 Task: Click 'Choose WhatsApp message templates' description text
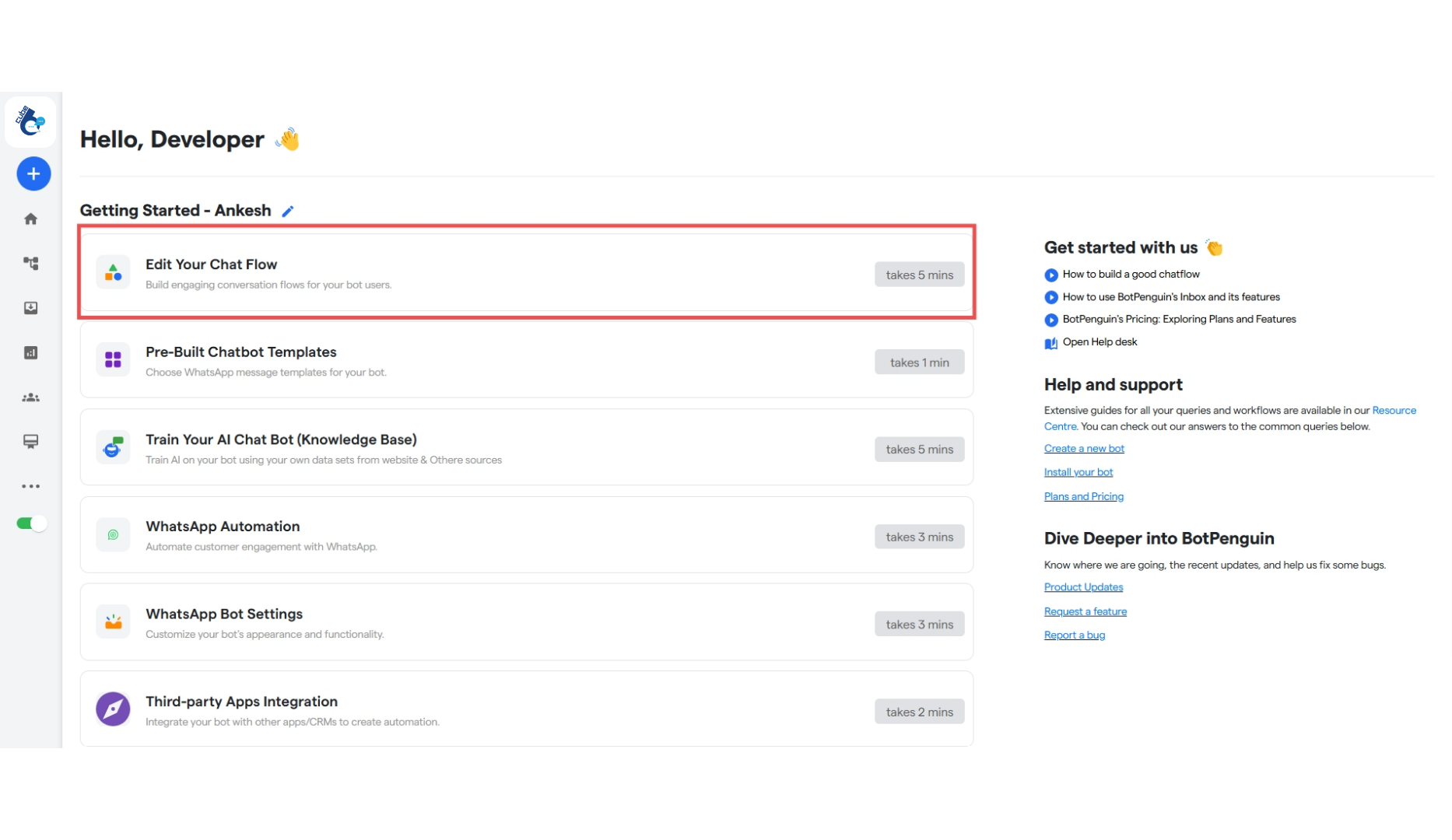tap(266, 373)
